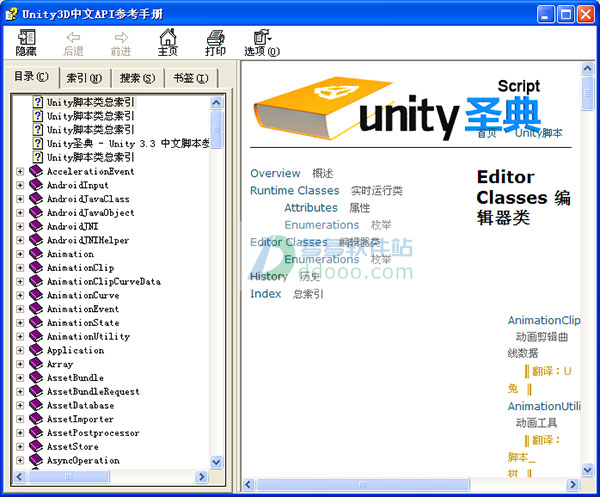
Task: Select the AssetStore tree entry text
Action: tap(73, 447)
